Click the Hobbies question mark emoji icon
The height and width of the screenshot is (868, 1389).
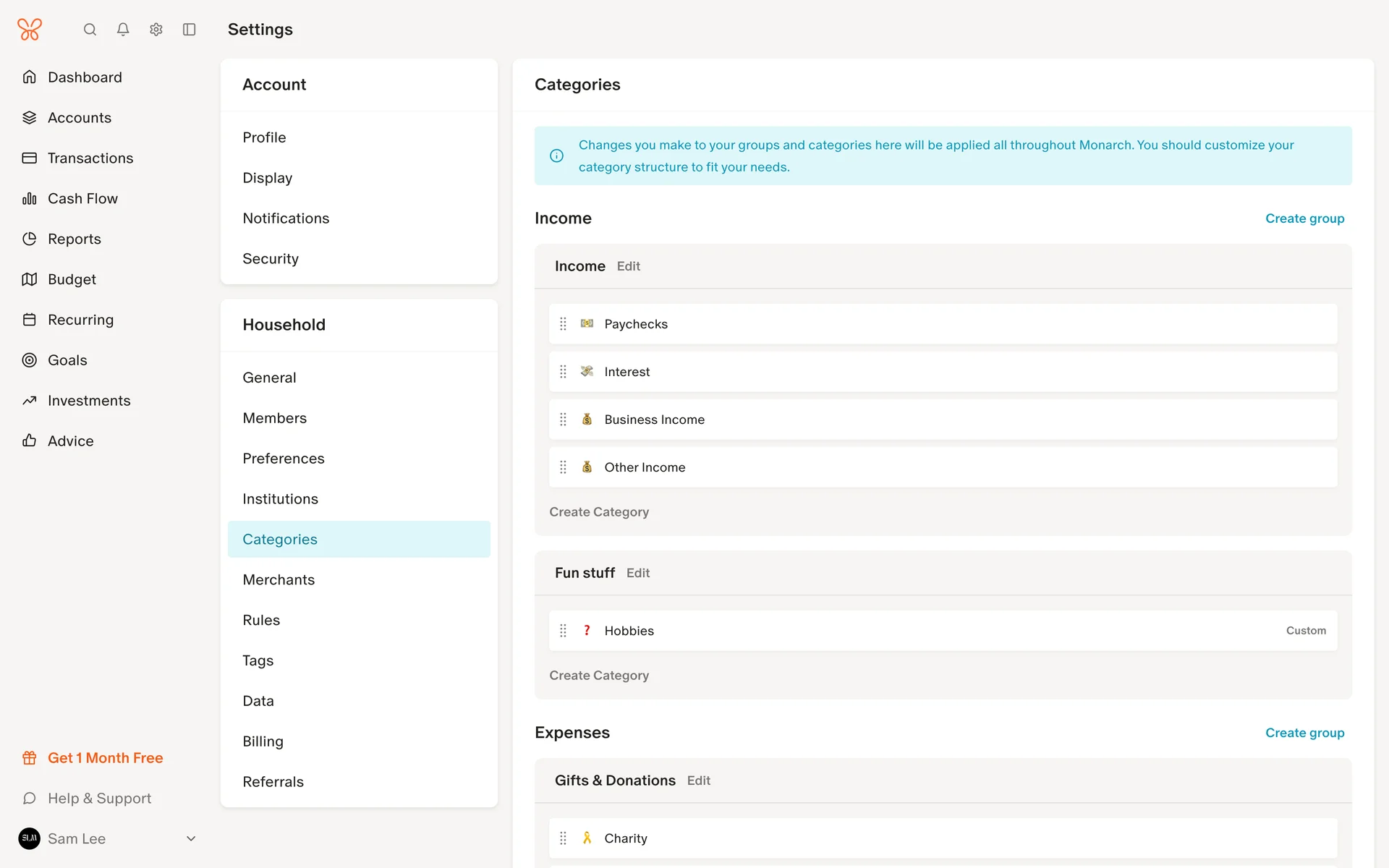point(587,631)
